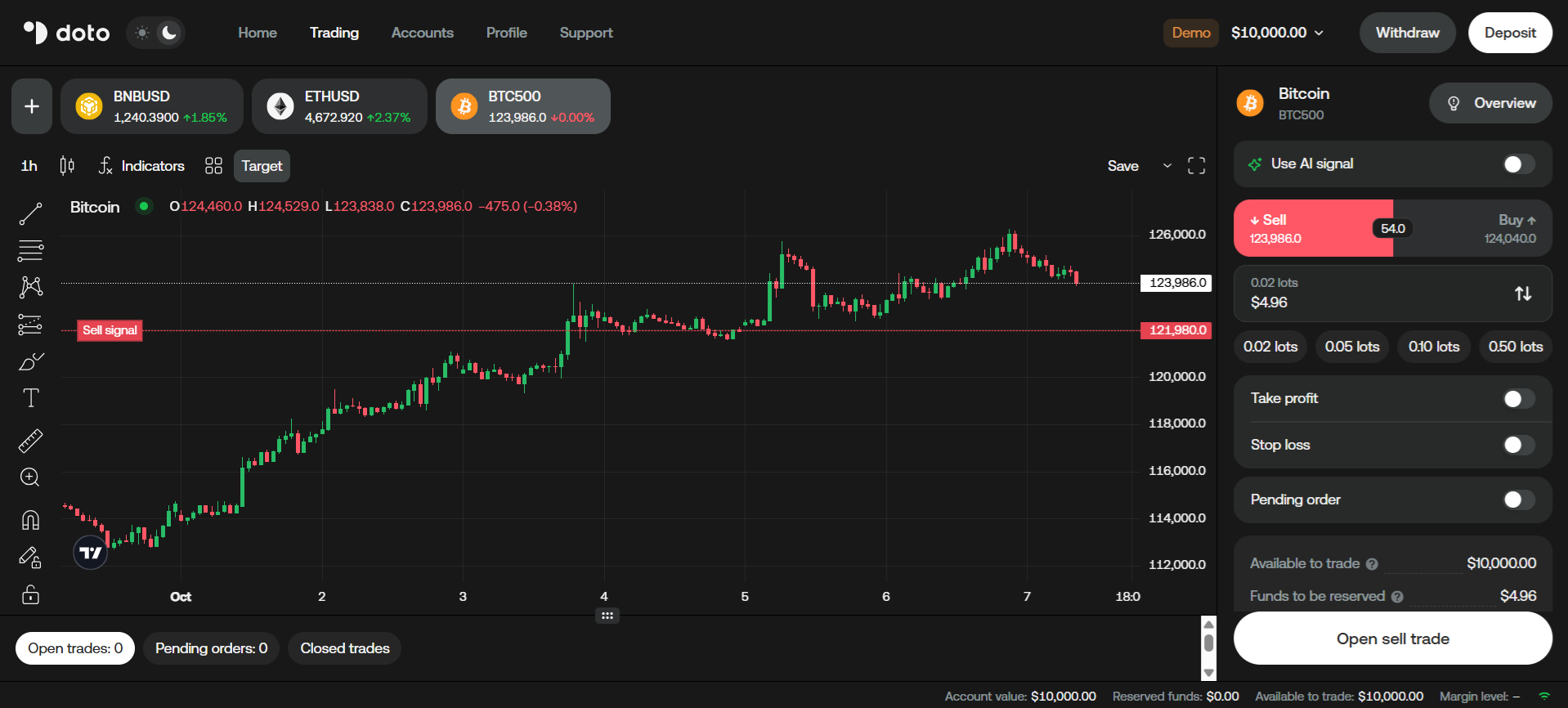Screen dimensions: 1568x708
Task: Select the pattern drawing tool
Action: tap(30, 287)
